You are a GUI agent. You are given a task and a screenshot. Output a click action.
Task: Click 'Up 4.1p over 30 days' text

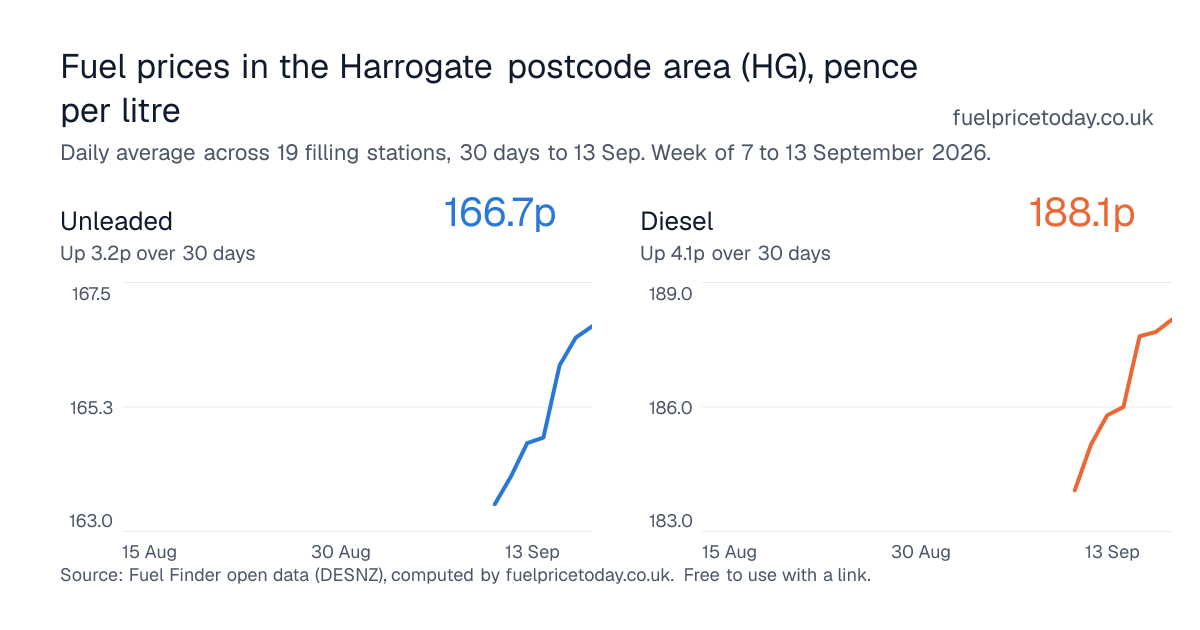point(736,253)
